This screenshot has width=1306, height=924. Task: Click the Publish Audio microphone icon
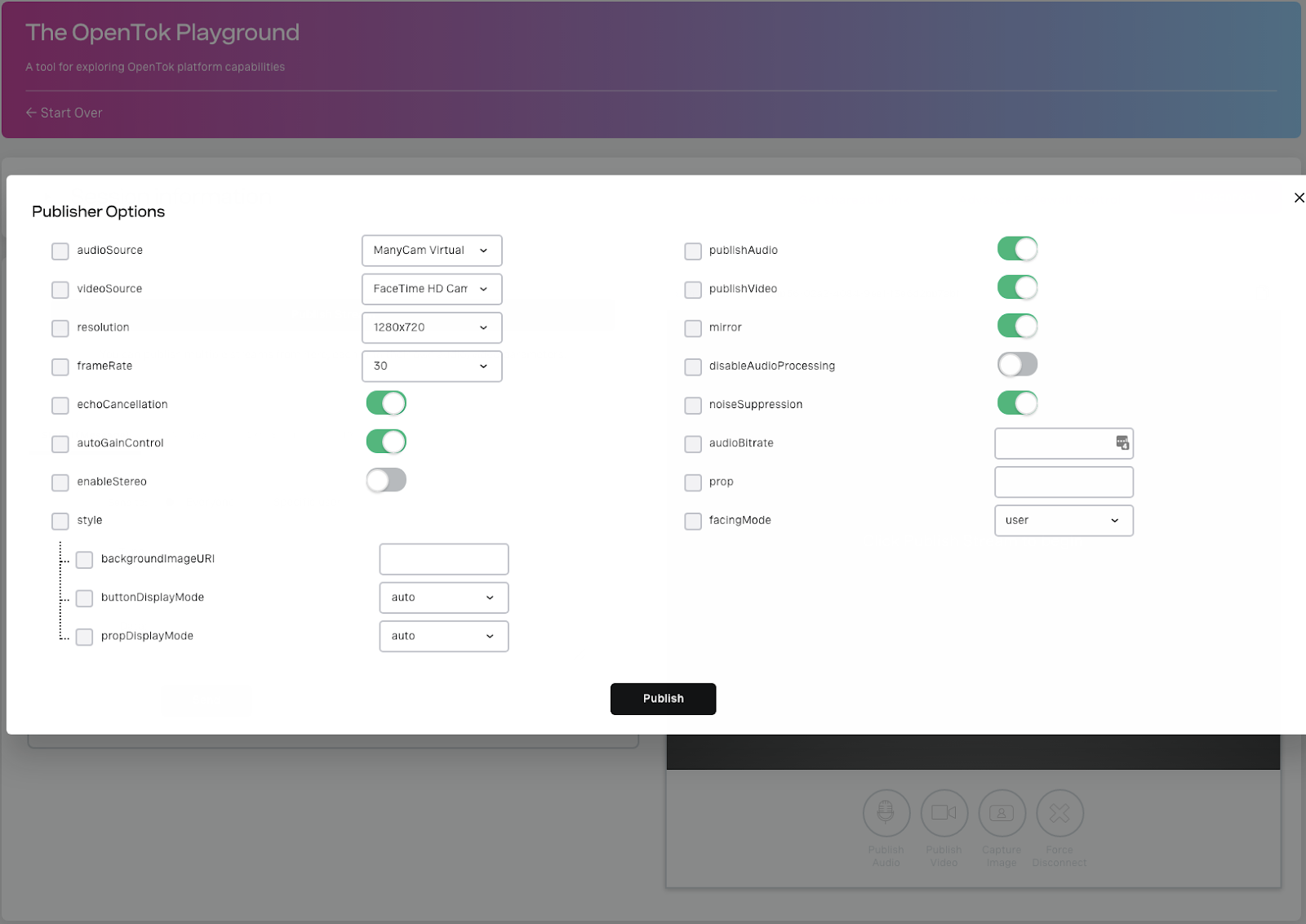click(886, 813)
